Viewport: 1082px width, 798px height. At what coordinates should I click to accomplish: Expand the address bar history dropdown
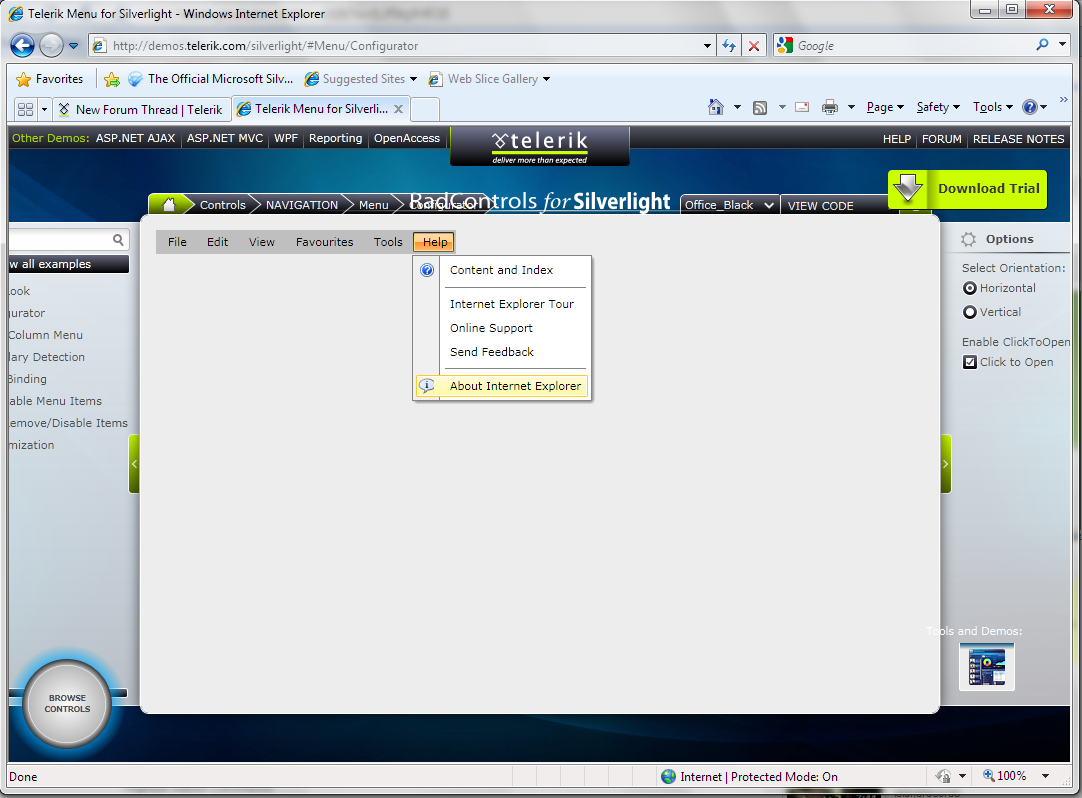click(x=707, y=46)
